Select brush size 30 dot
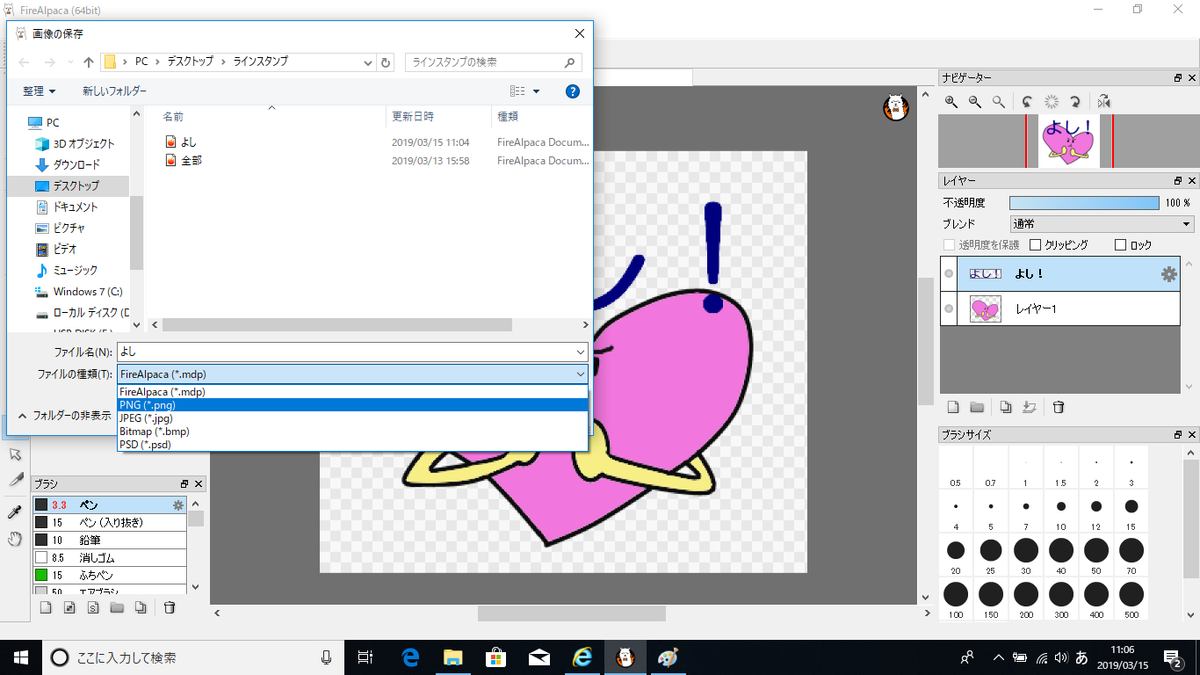Screen dimensions: 1200x675 (x=1025, y=550)
